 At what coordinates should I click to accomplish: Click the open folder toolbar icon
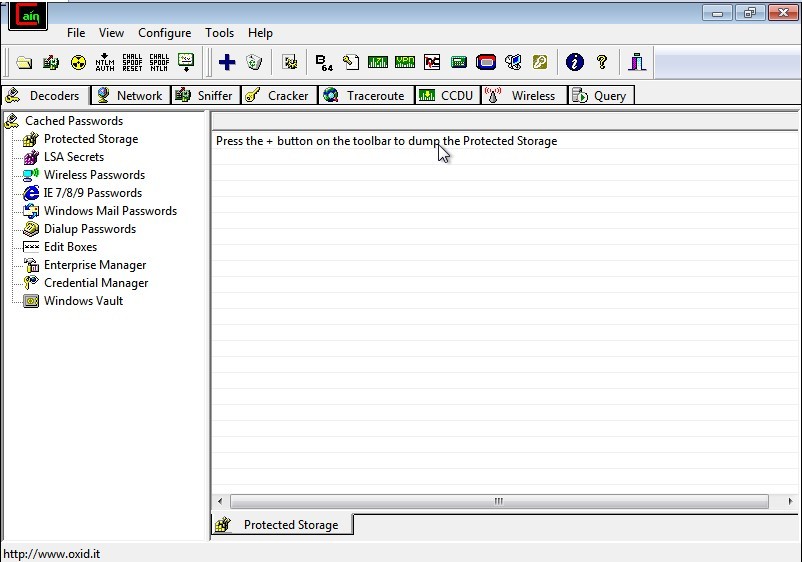24,62
